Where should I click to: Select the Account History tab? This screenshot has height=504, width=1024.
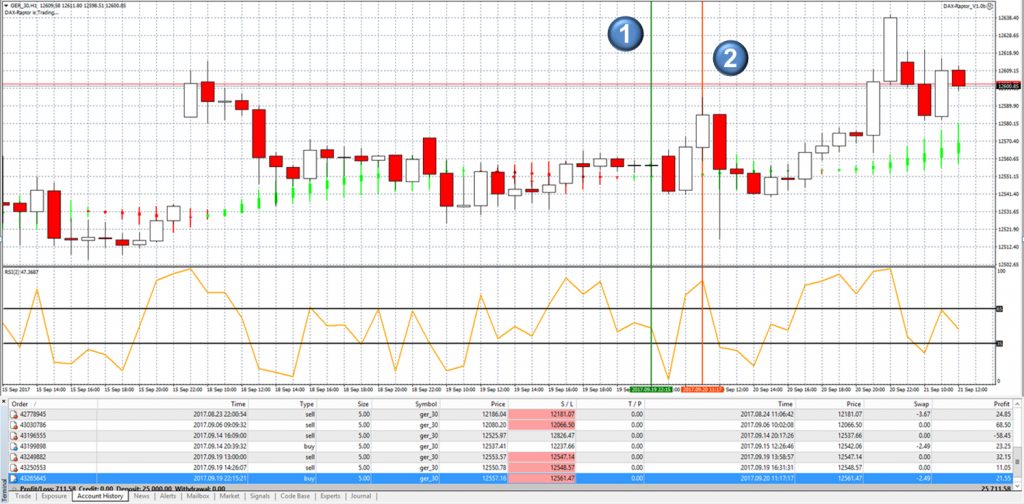[101, 496]
